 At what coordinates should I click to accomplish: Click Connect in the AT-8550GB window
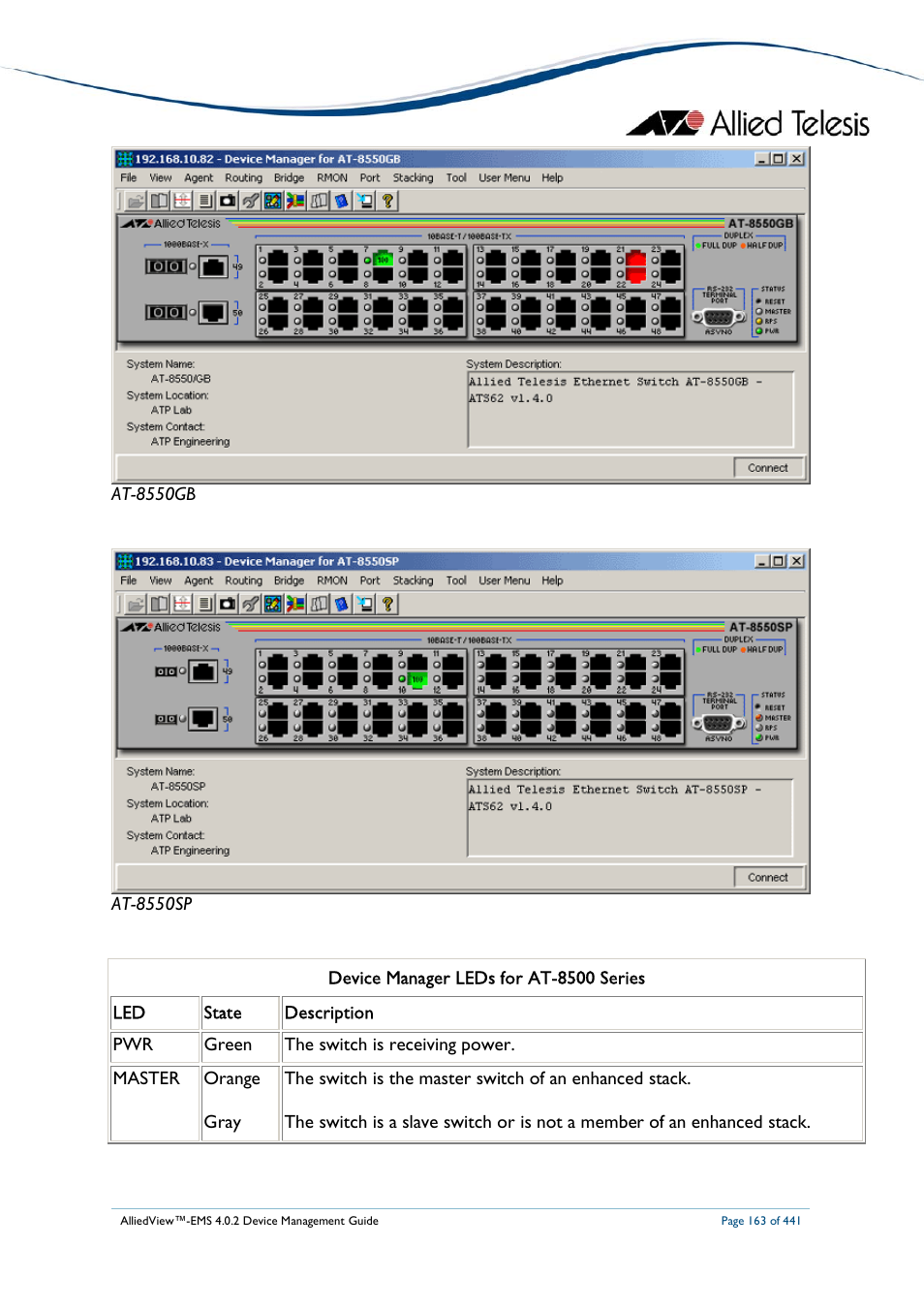768,468
